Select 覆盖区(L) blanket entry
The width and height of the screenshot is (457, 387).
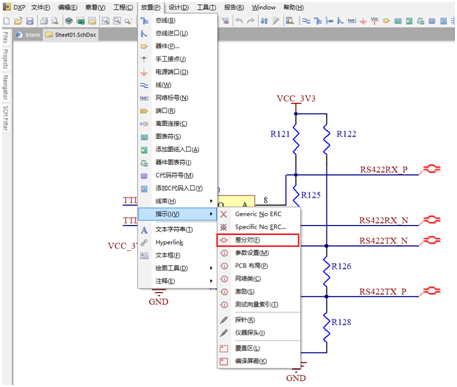(x=259, y=348)
